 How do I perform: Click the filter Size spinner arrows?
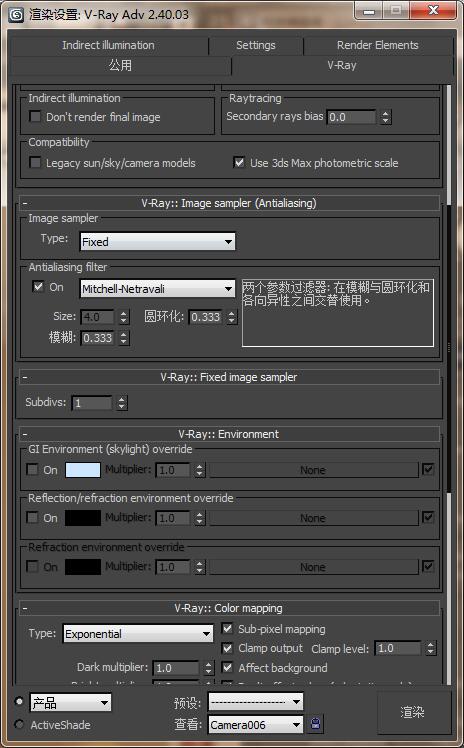pyautogui.click(x=124, y=317)
